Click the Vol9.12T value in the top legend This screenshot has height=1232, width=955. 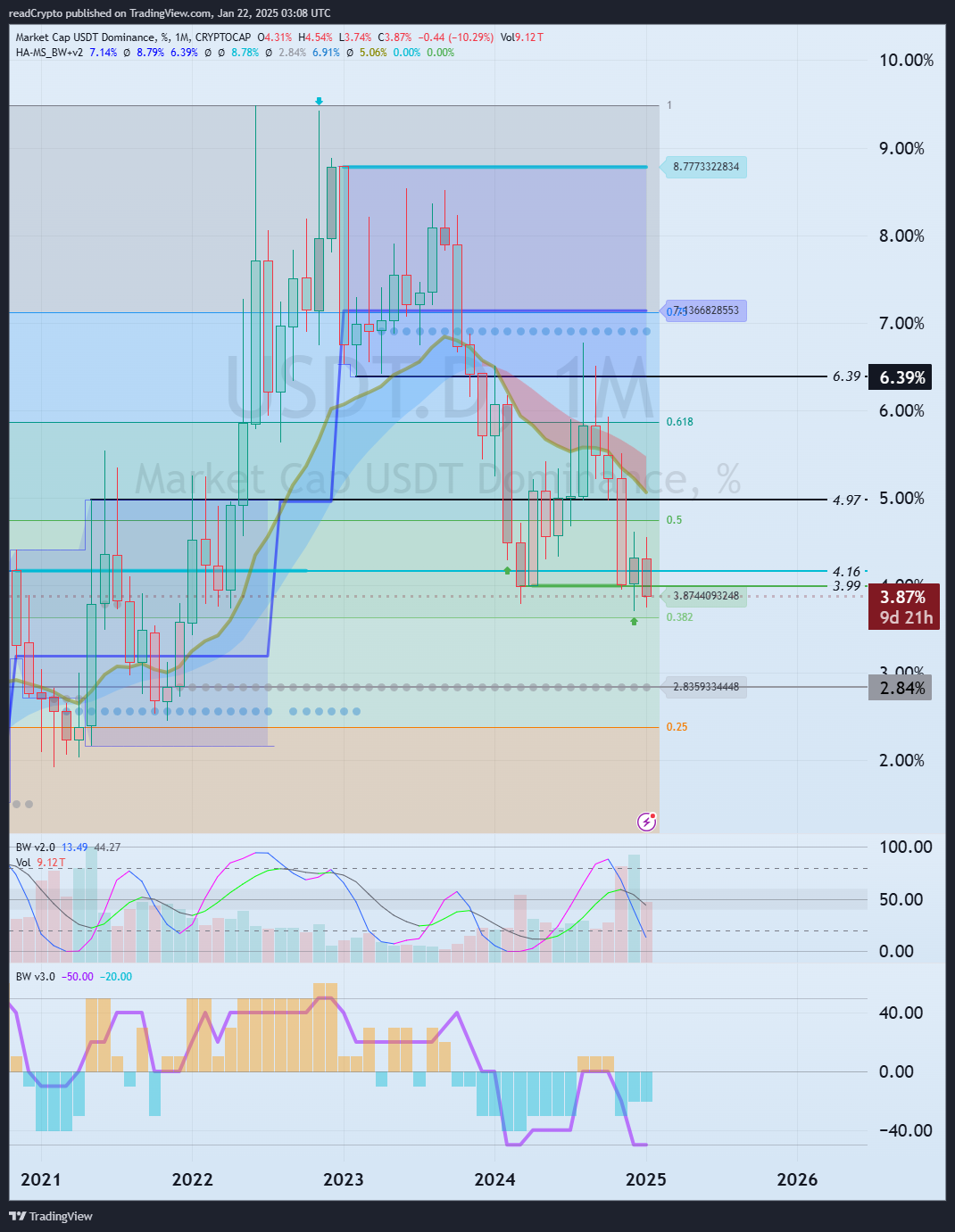point(522,37)
